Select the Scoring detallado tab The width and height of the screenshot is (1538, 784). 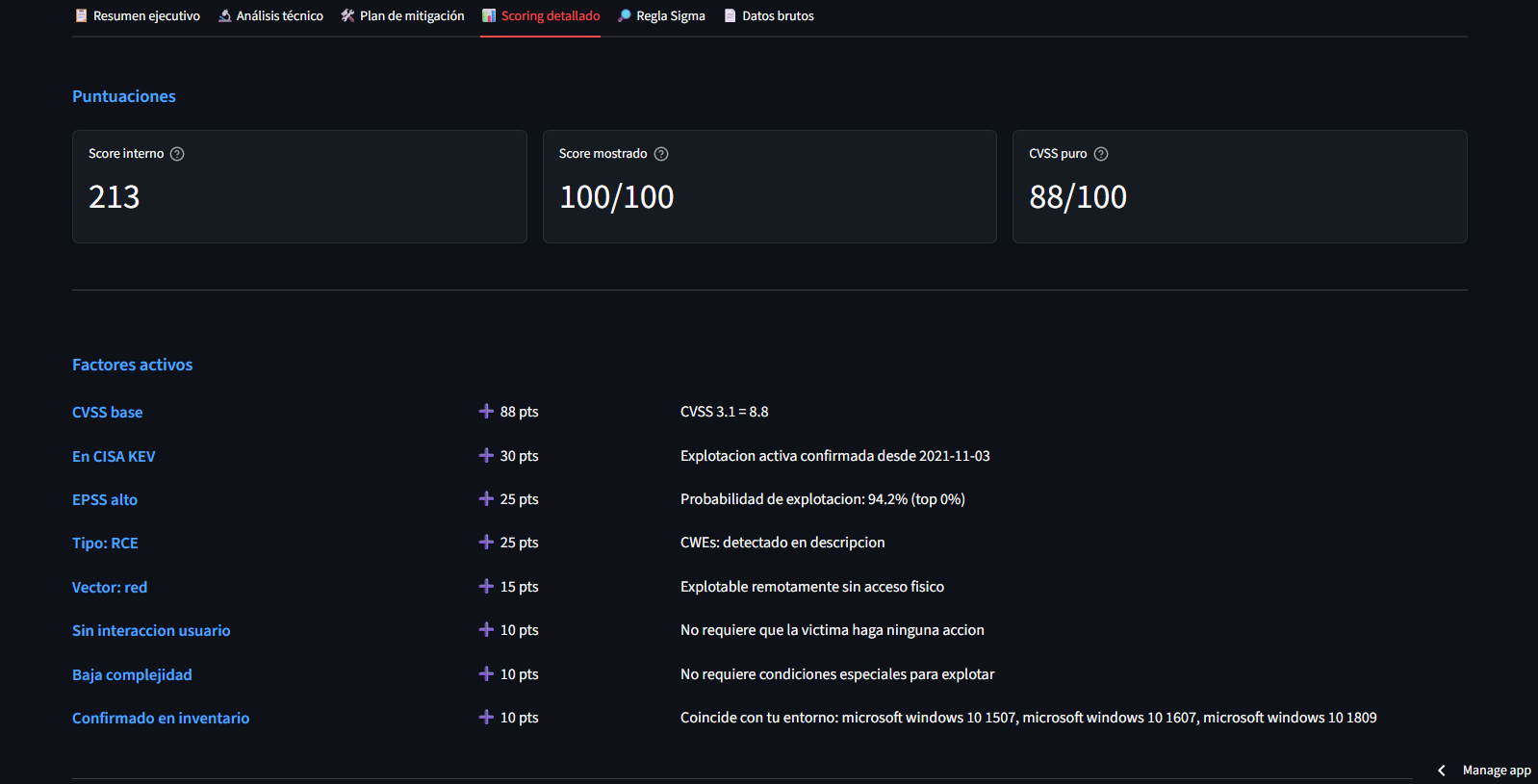pyautogui.click(x=540, y=16)
